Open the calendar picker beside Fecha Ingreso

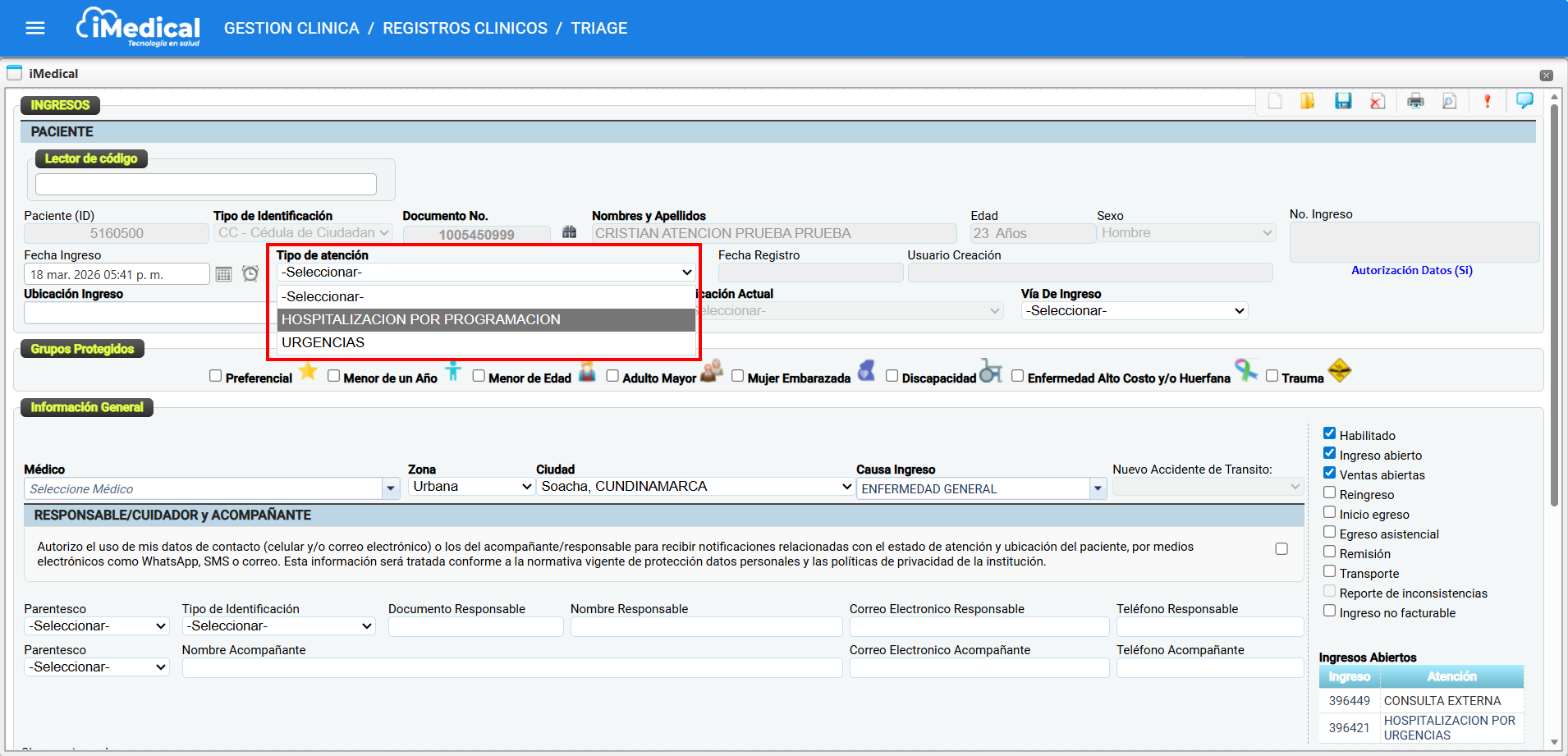pyautogui.click(x=223, y=274)
